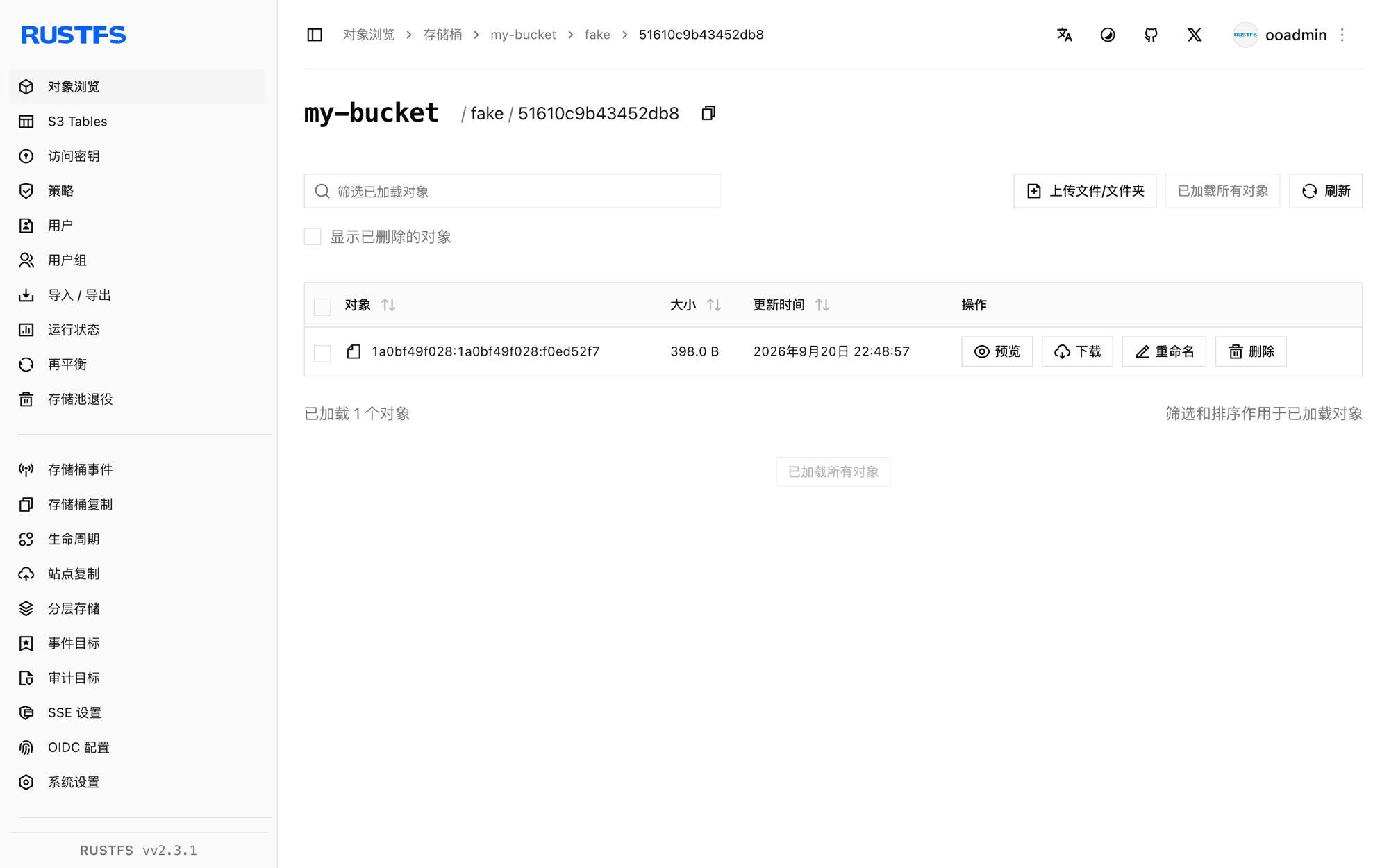The image size is (1389, 868).
Task: Click breadcrumb fake folder link
Action: [x=597, y=35]
